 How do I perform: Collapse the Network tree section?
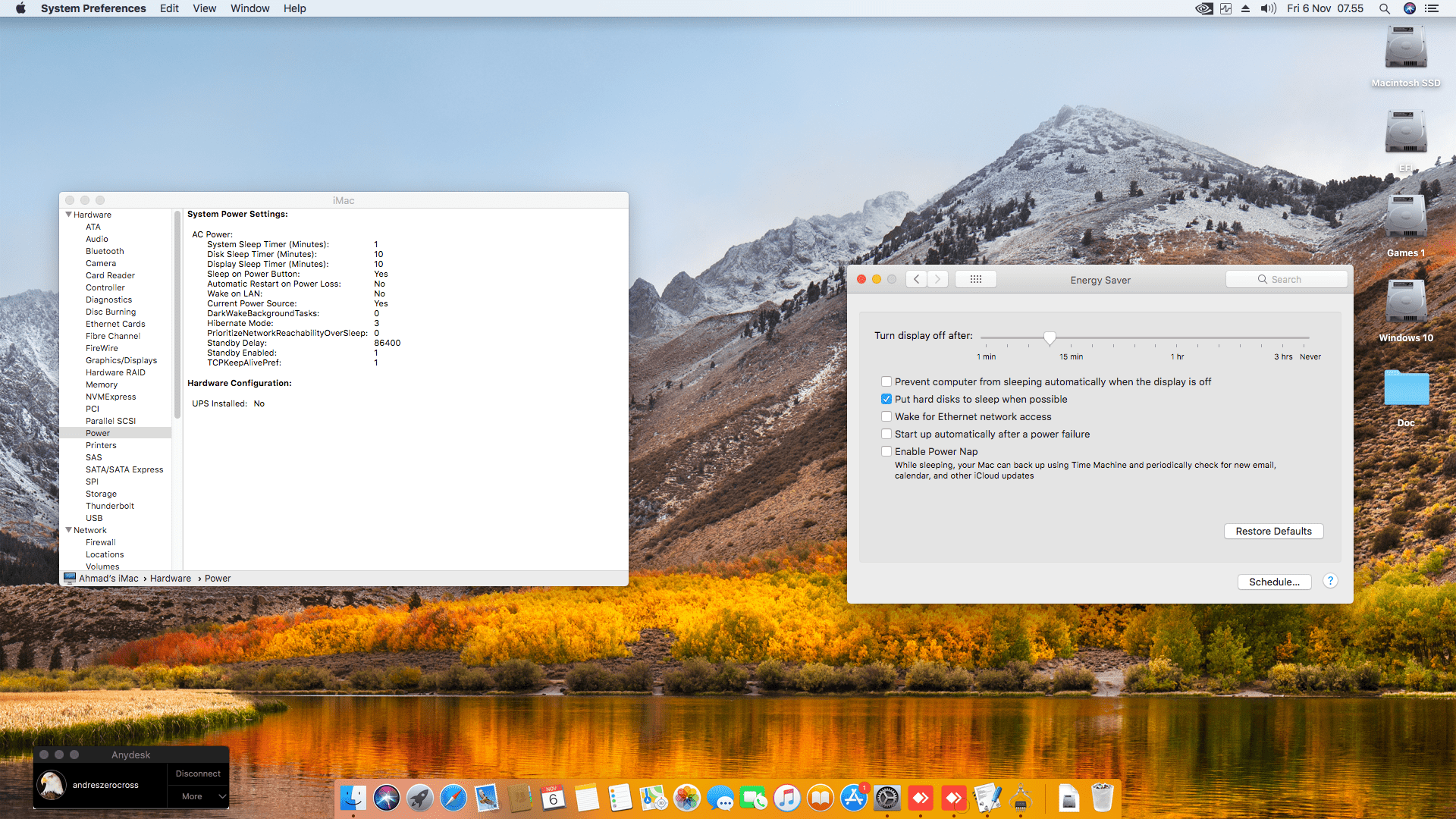pos(69,530)
